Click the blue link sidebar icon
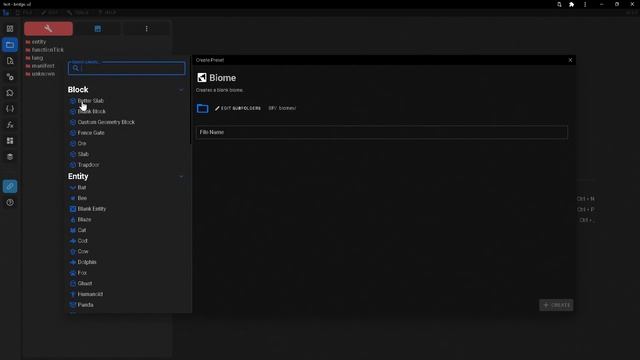This screenshot has height=360, width=640. [10, 187]
